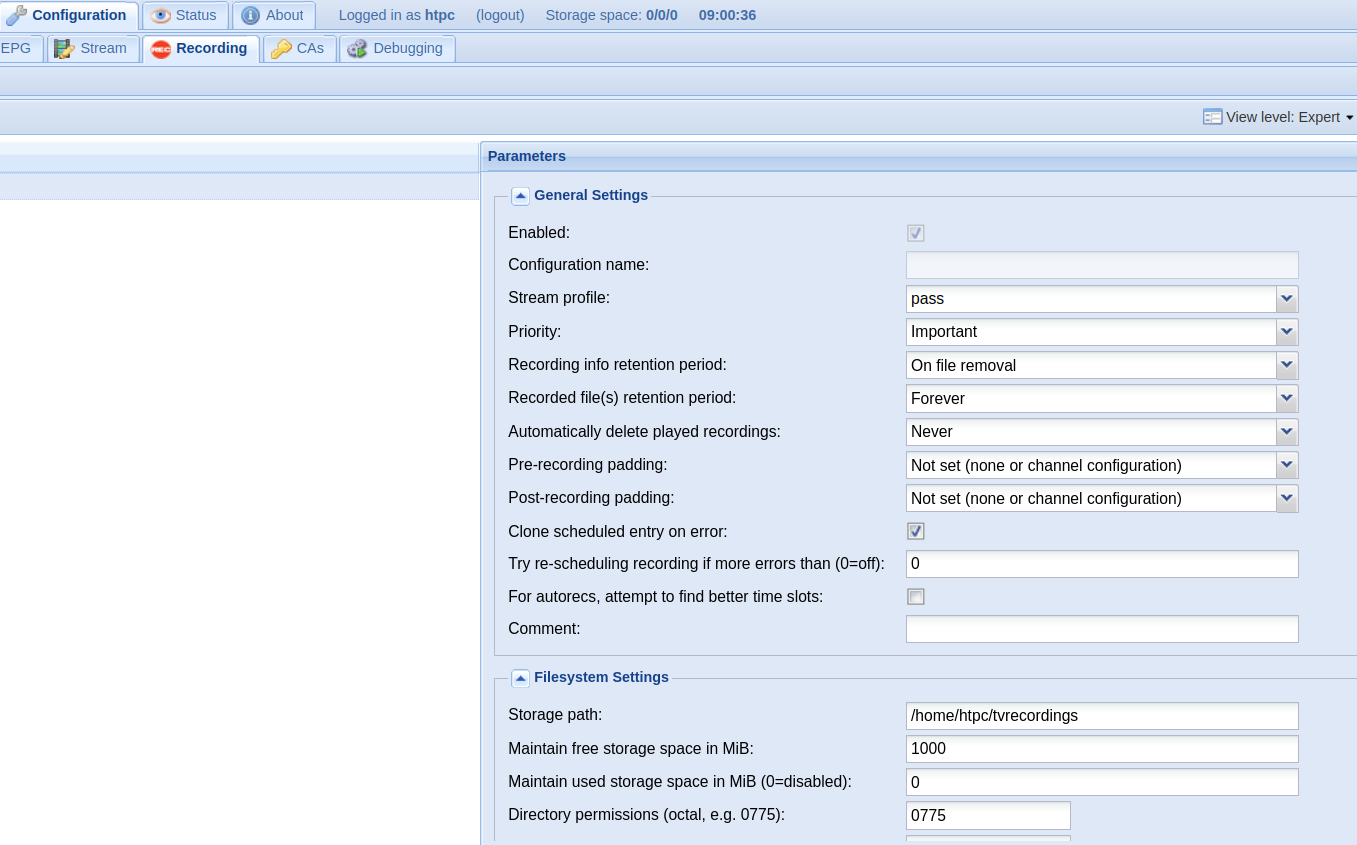Viewport: 1357px width, 845px height.
Task: Open the Pre-recording padding dropdown arrow
Action: pyautogui.click(x=1287, y=465)
